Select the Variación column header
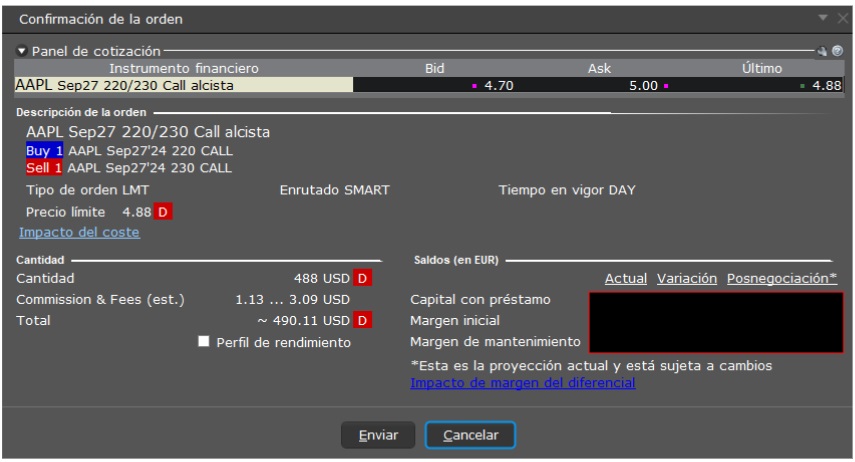 pos(687,278)
